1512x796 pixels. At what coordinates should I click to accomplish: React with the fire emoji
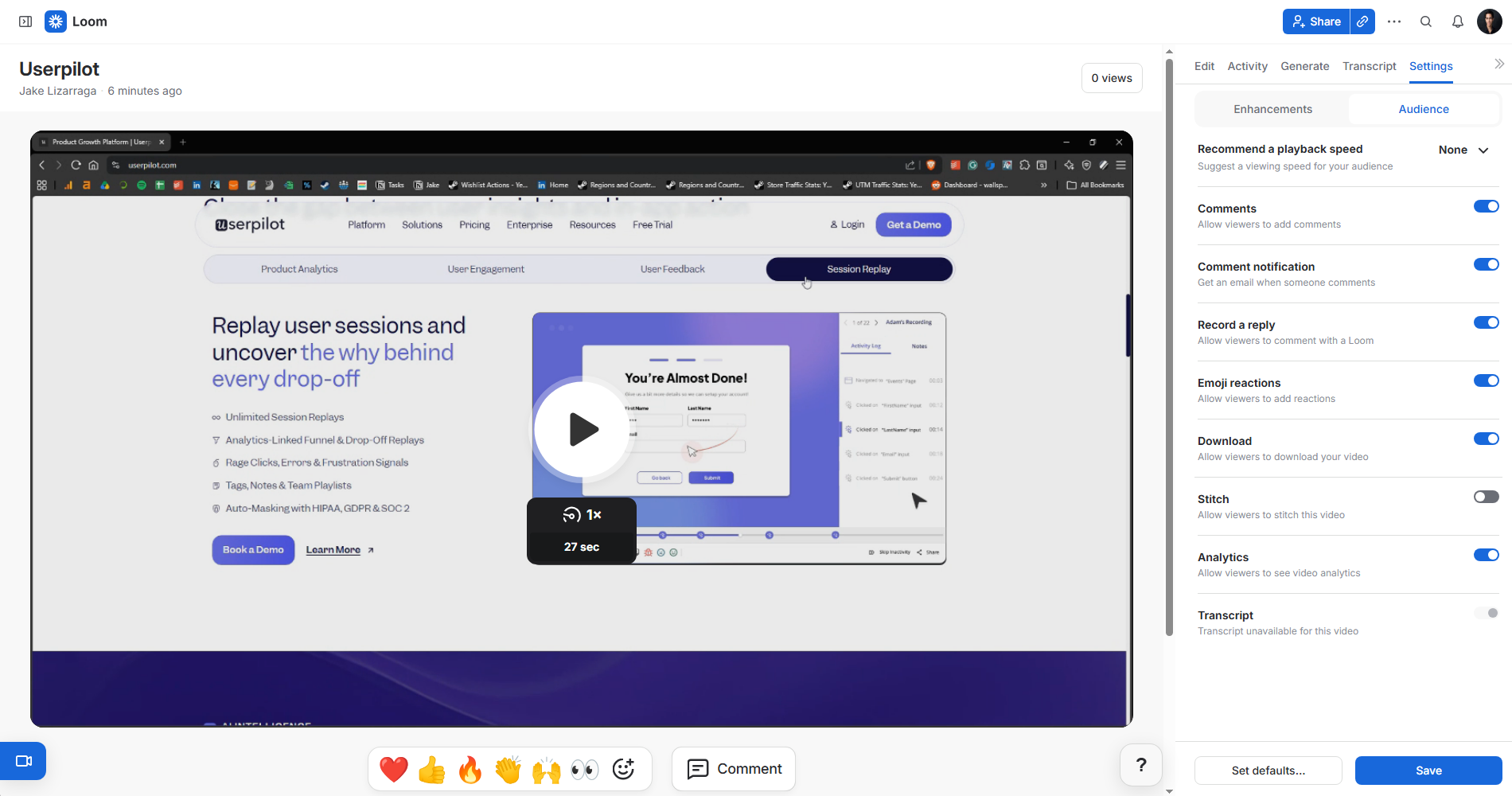[x=470, y=769]
